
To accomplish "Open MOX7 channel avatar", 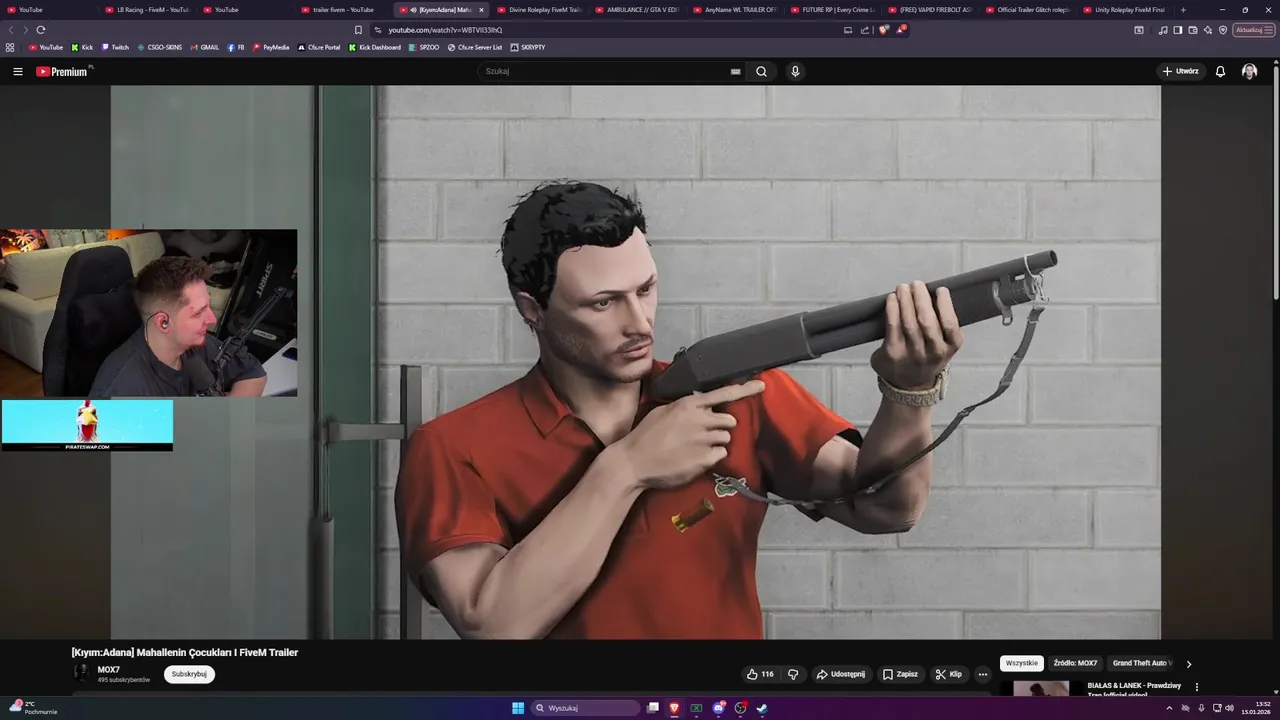I will tap(81, 673).
